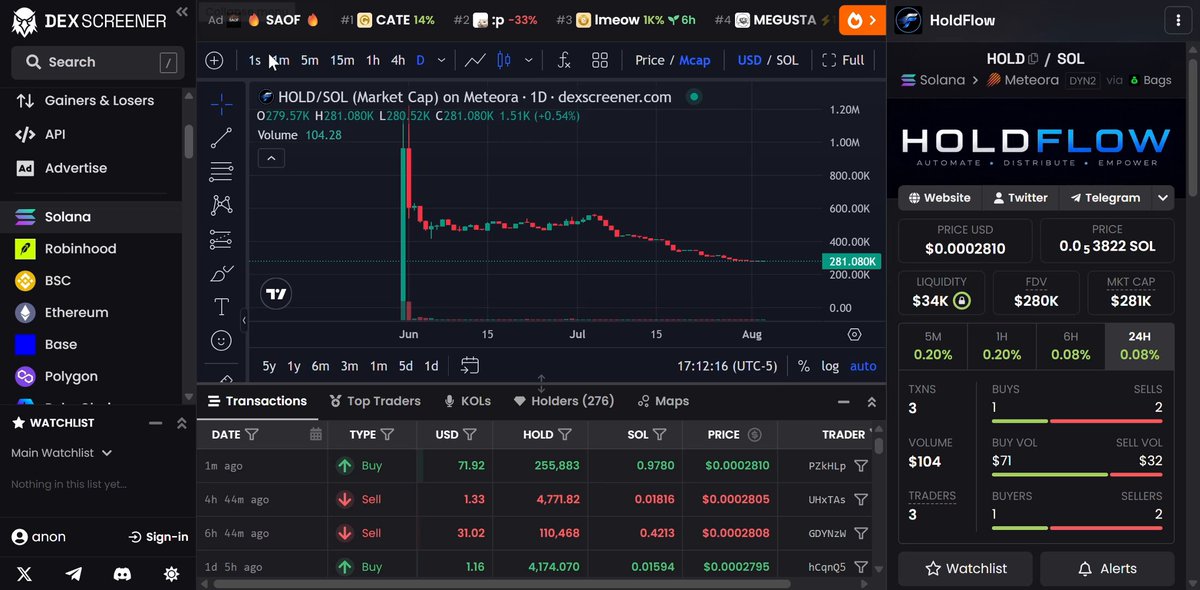The image size is (1200, 590).
Task: Open the indicators fx menu
Action: [x=564, y=60]
